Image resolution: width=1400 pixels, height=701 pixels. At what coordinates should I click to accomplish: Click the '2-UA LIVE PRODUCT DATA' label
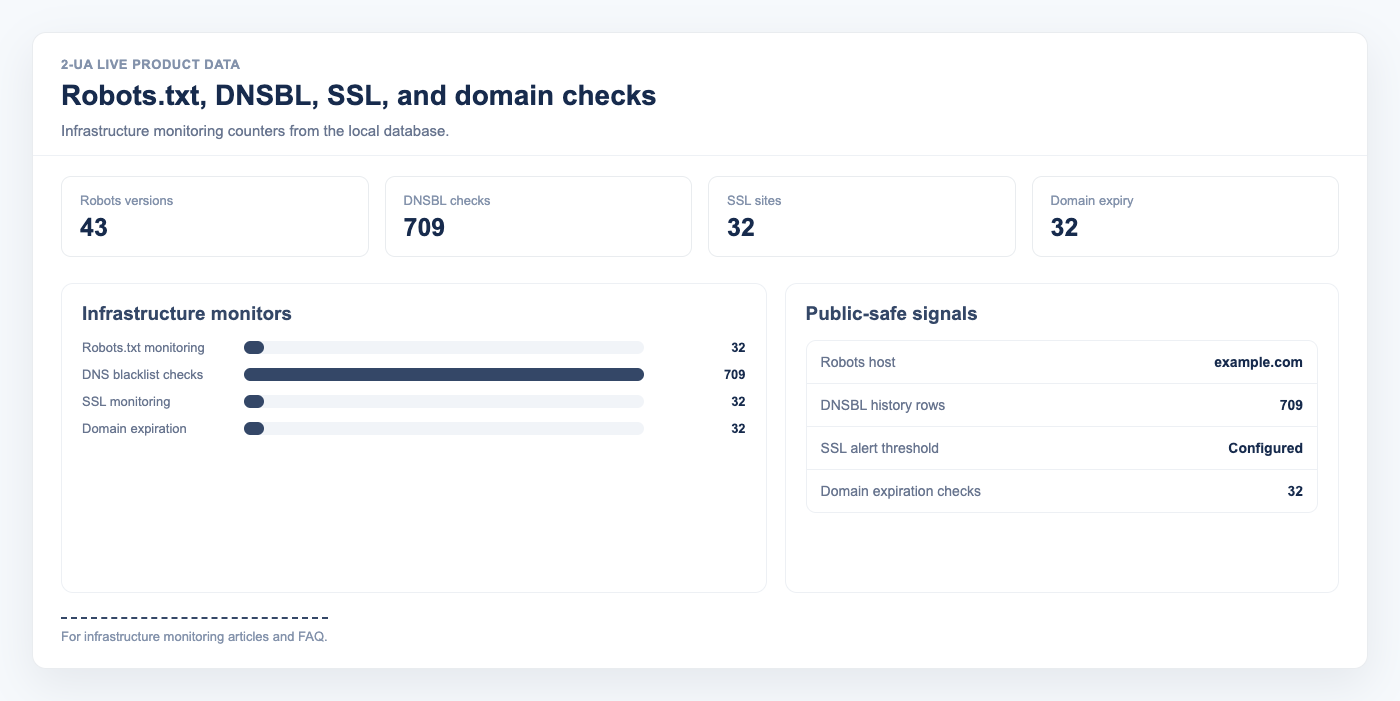pyautogui.click(x=150, y=64)
